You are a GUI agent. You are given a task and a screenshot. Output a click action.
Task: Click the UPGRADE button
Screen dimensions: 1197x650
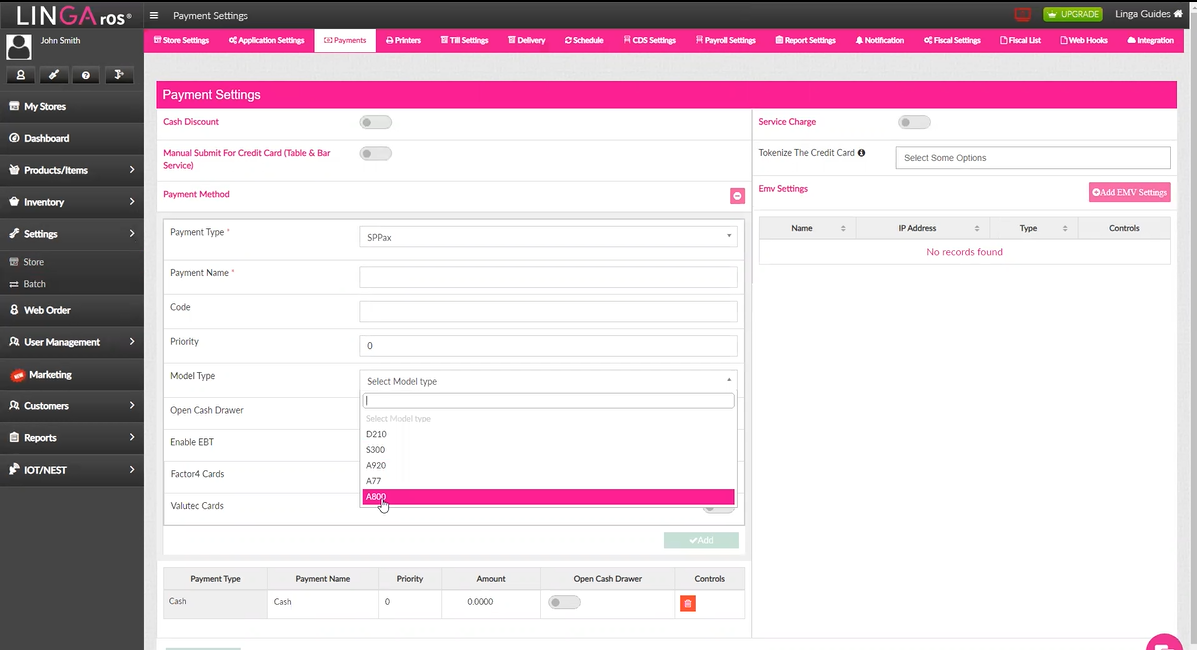coord(1073,15)
